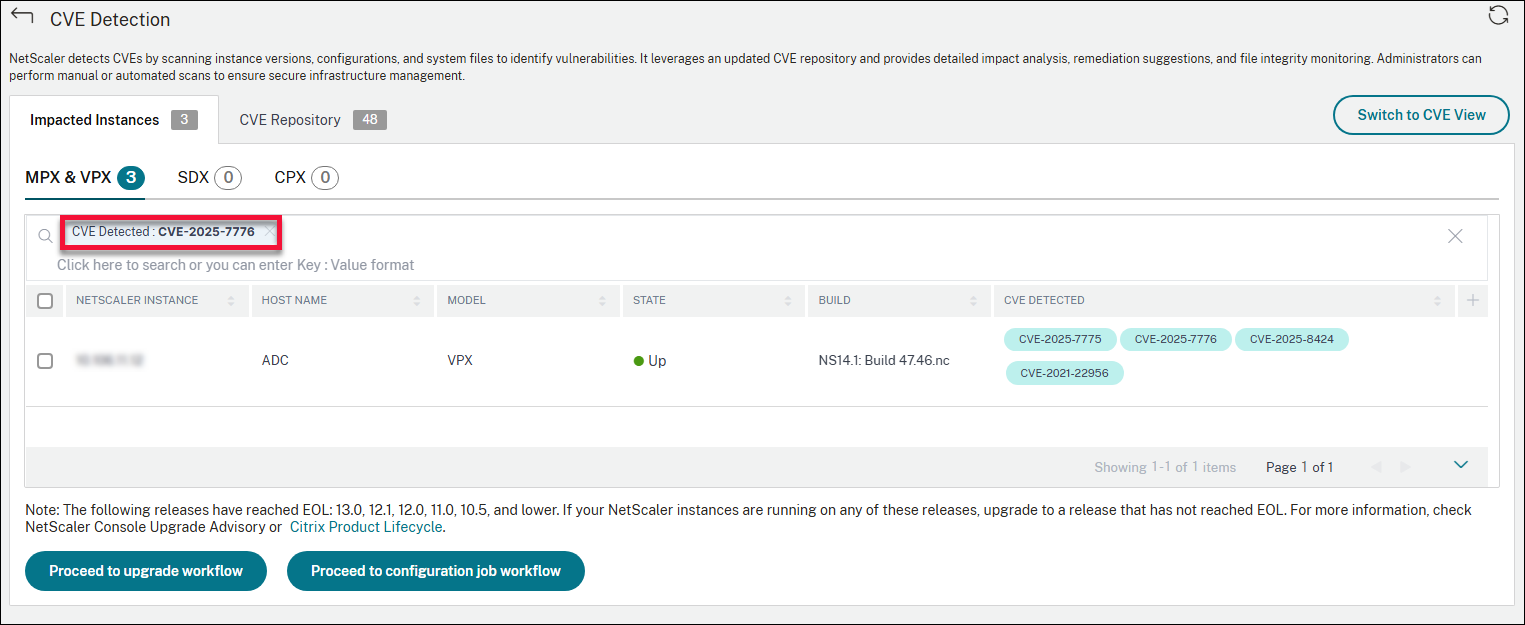Viewport: 1525px width, 625px height.
Task: Click the back arrow beside CVE Detection
Action: 22,17
